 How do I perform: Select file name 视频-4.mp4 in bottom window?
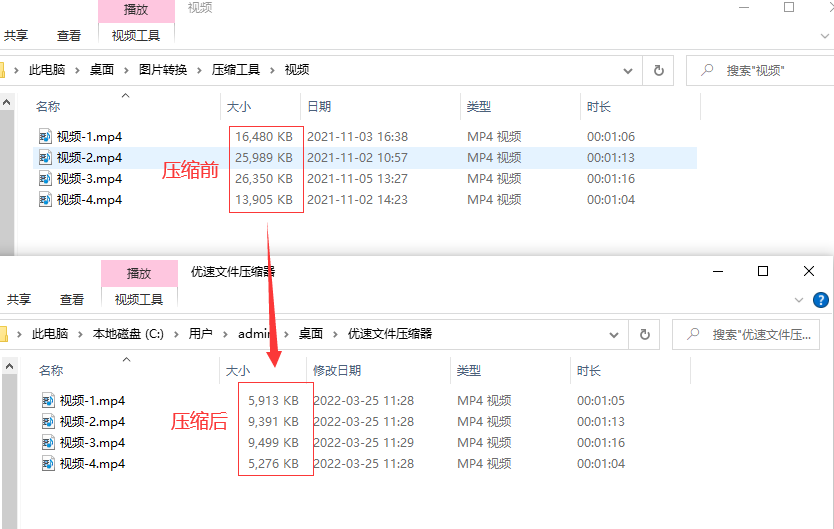(x=93, y=464)
